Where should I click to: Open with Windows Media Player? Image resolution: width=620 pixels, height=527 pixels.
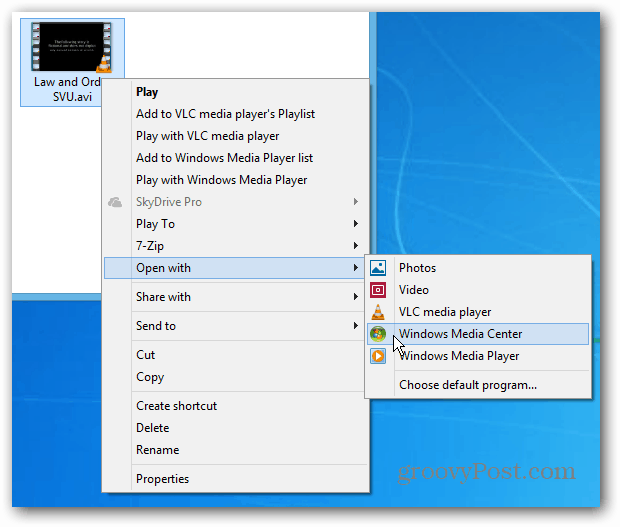point(478,356)
